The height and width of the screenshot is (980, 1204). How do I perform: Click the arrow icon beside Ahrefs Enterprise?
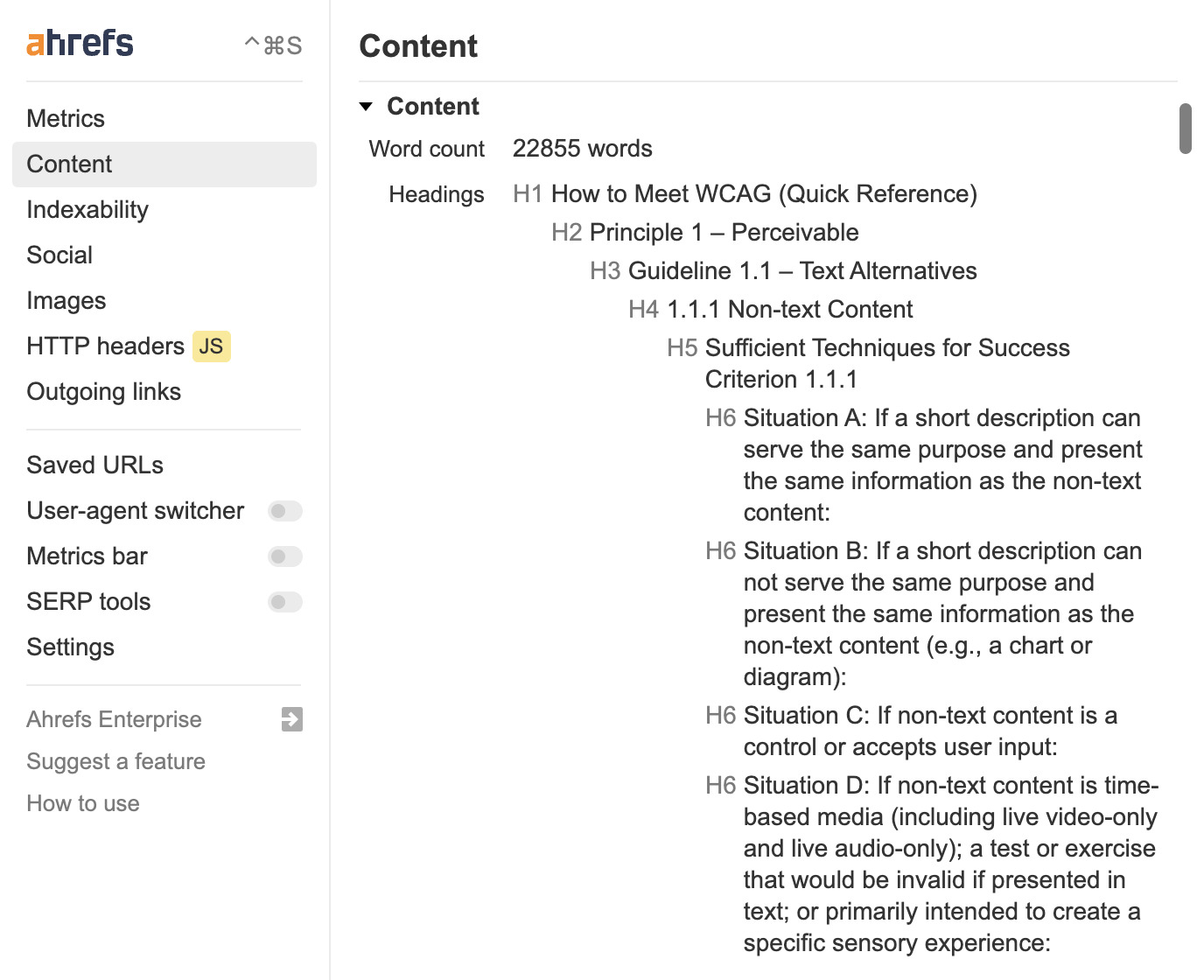pyautogui.click(x=291, y=719)
